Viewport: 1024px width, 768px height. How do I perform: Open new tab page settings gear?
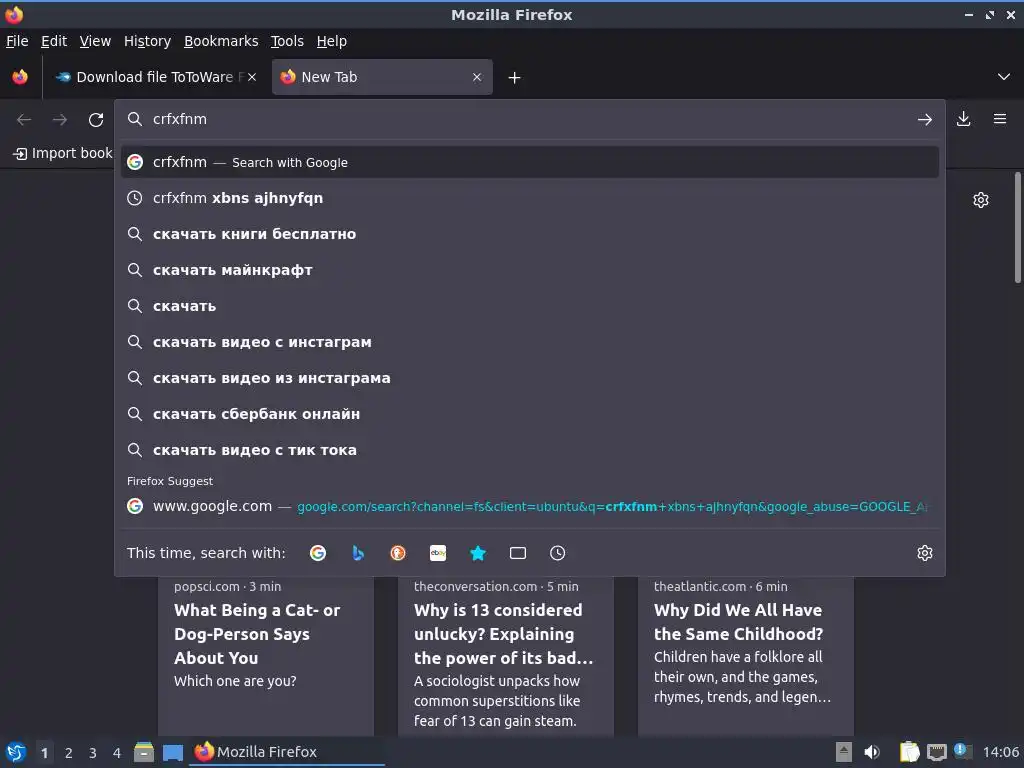[980, 200]
